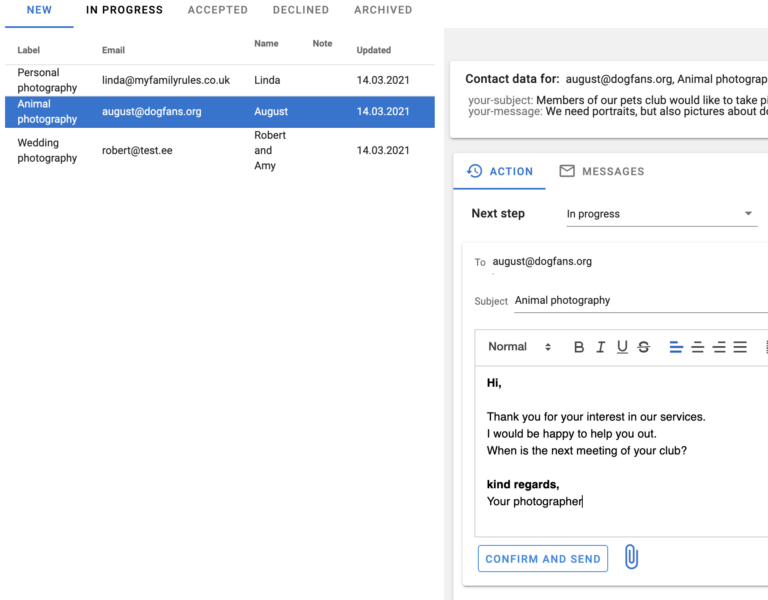Switch to the NEW tab
The image size is (768, 600).
39,10
